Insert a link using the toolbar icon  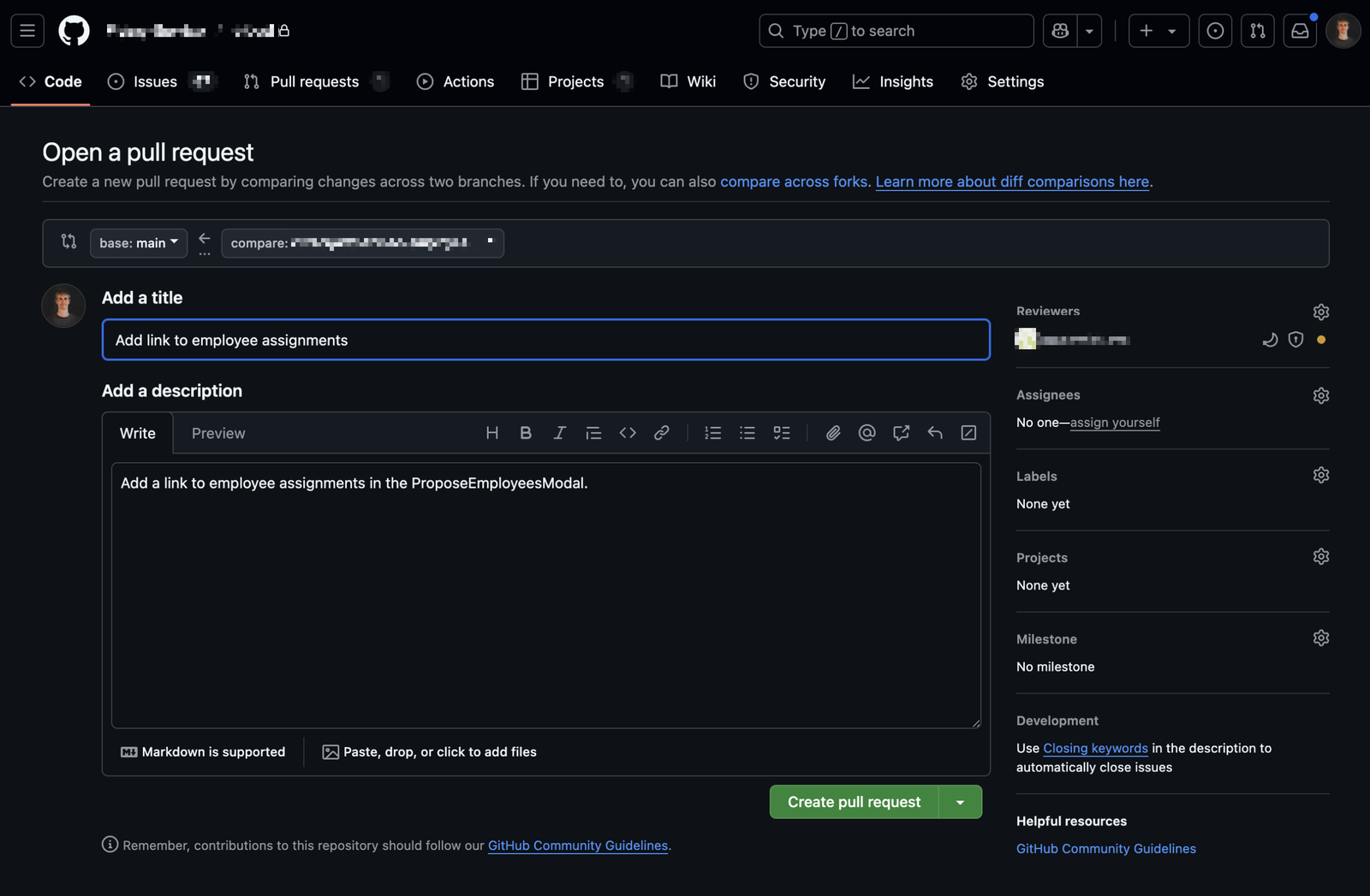click(661, 433)
